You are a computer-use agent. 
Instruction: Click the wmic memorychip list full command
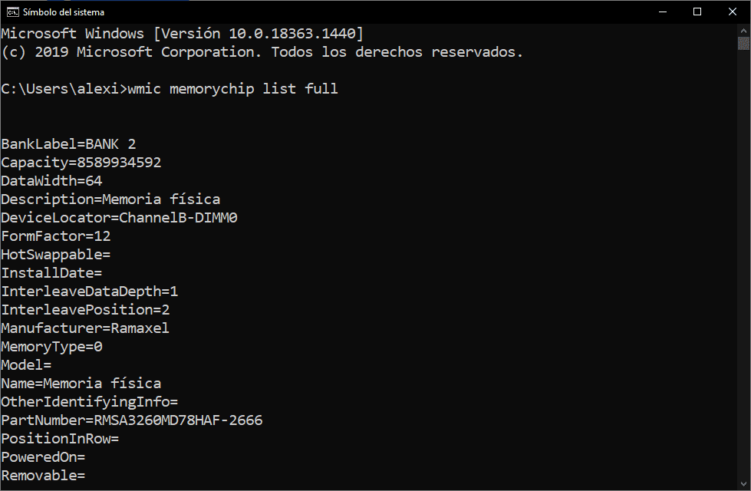(x=234, y=89)
